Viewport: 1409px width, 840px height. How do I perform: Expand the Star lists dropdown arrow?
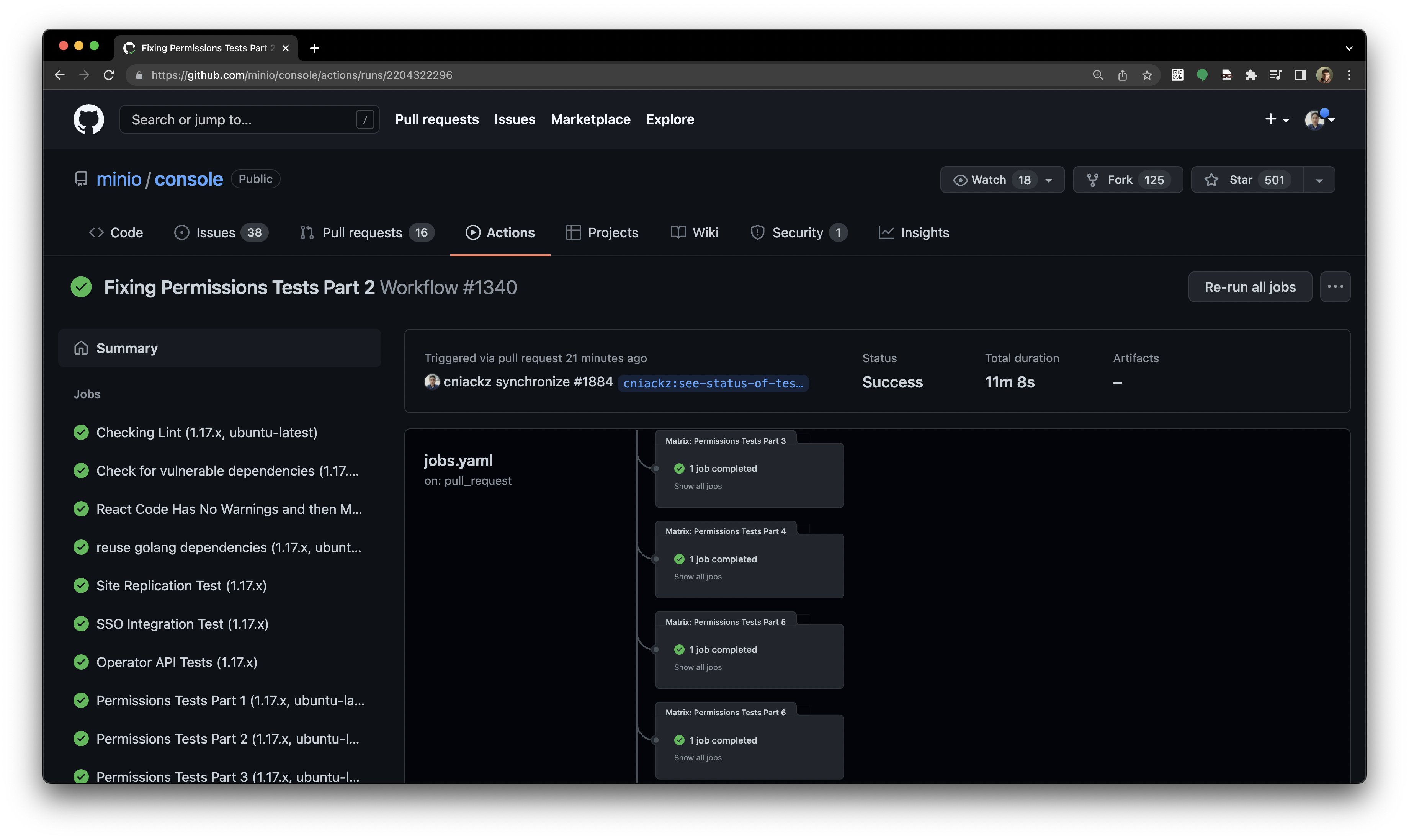click(1319, 180)
